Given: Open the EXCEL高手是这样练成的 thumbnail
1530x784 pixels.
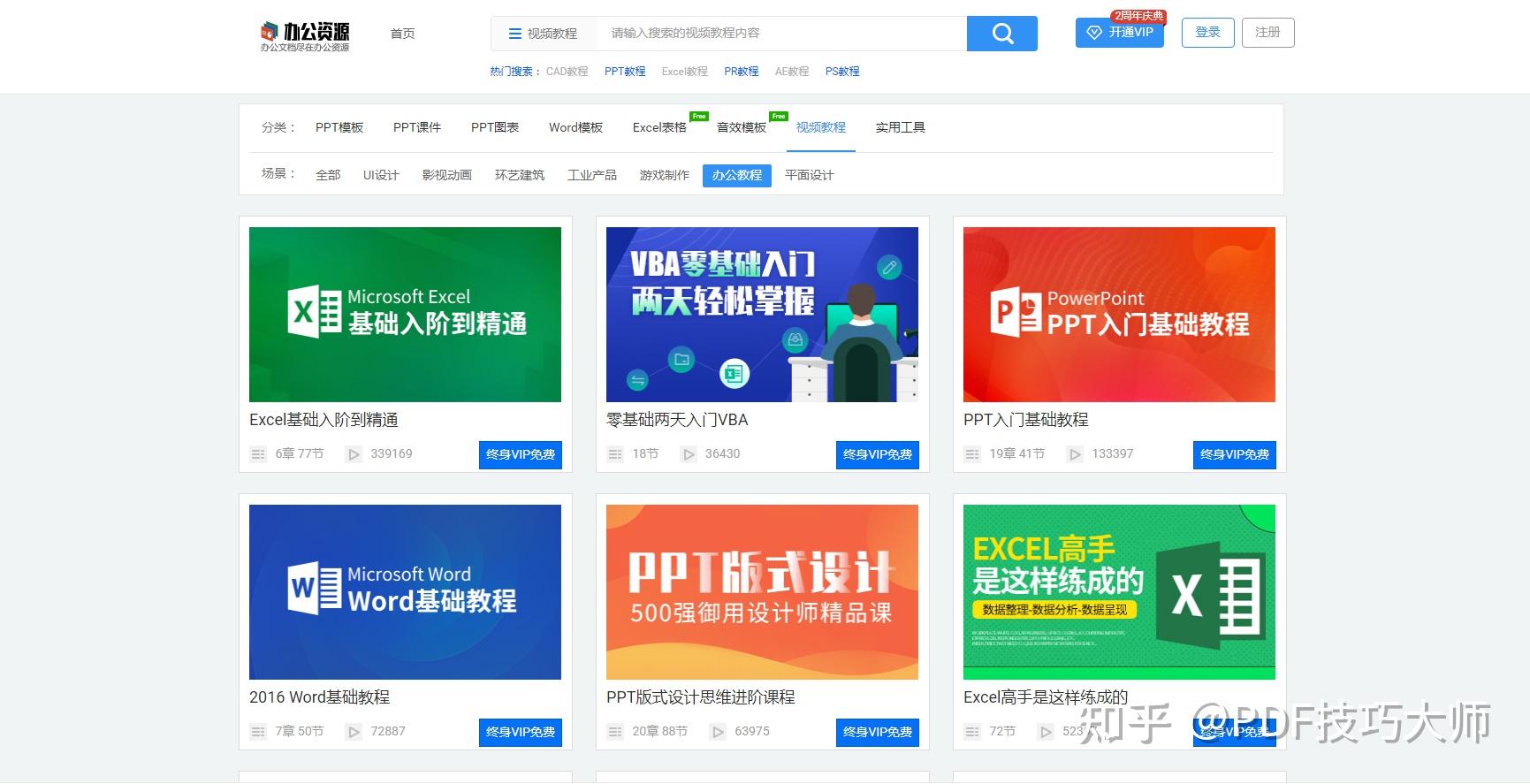Looking at the screenshot, I should [1119, 592].
